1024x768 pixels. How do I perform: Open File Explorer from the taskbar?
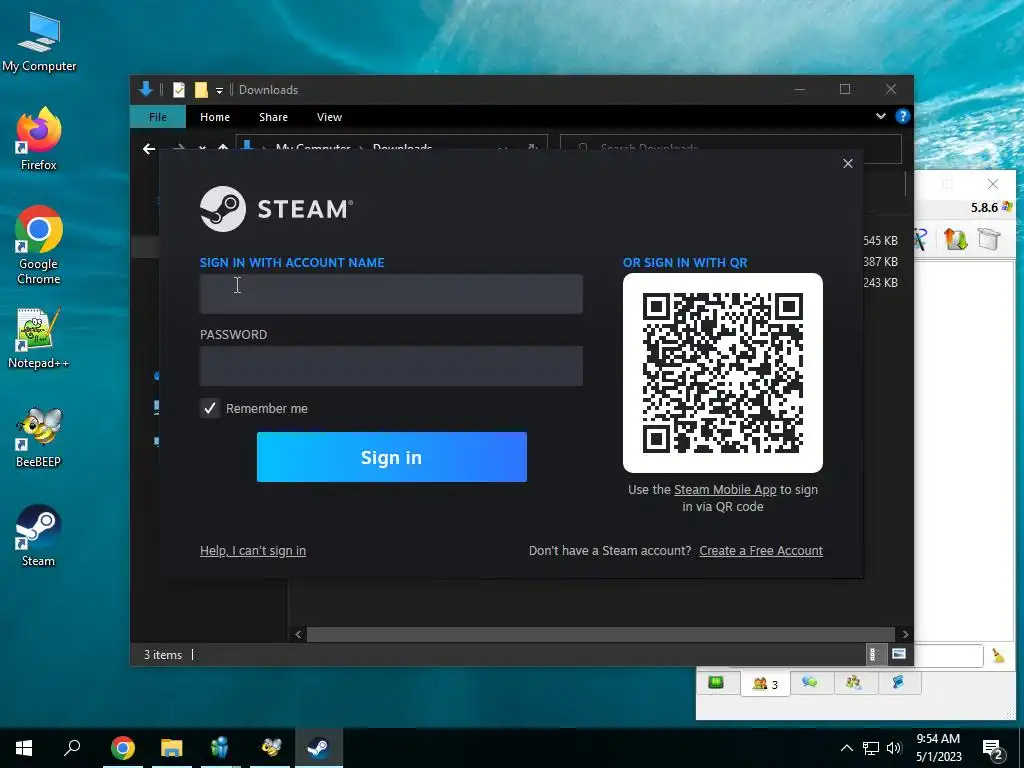coord(172,748)
